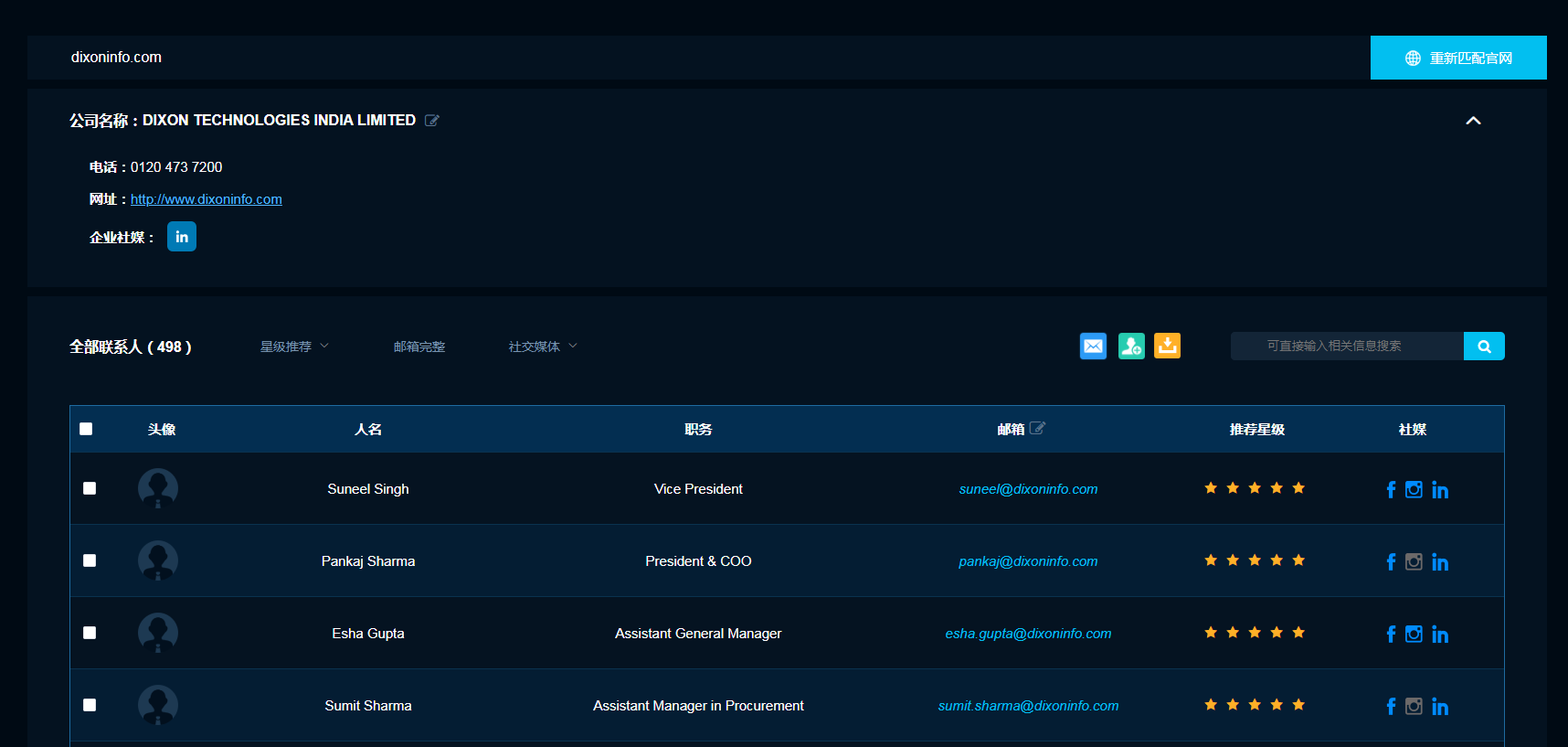The image size is (1568, 747).
Task: Open the http://www.dixoninfo.com link
Action: (207, 199)
